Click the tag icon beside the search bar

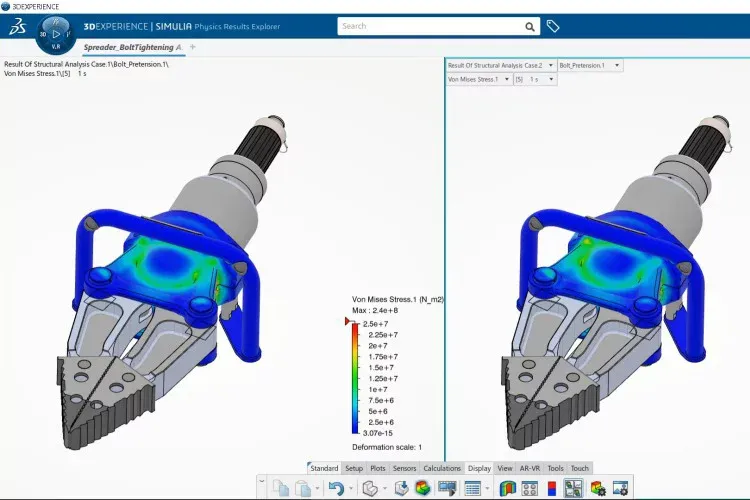pos(553,26)
